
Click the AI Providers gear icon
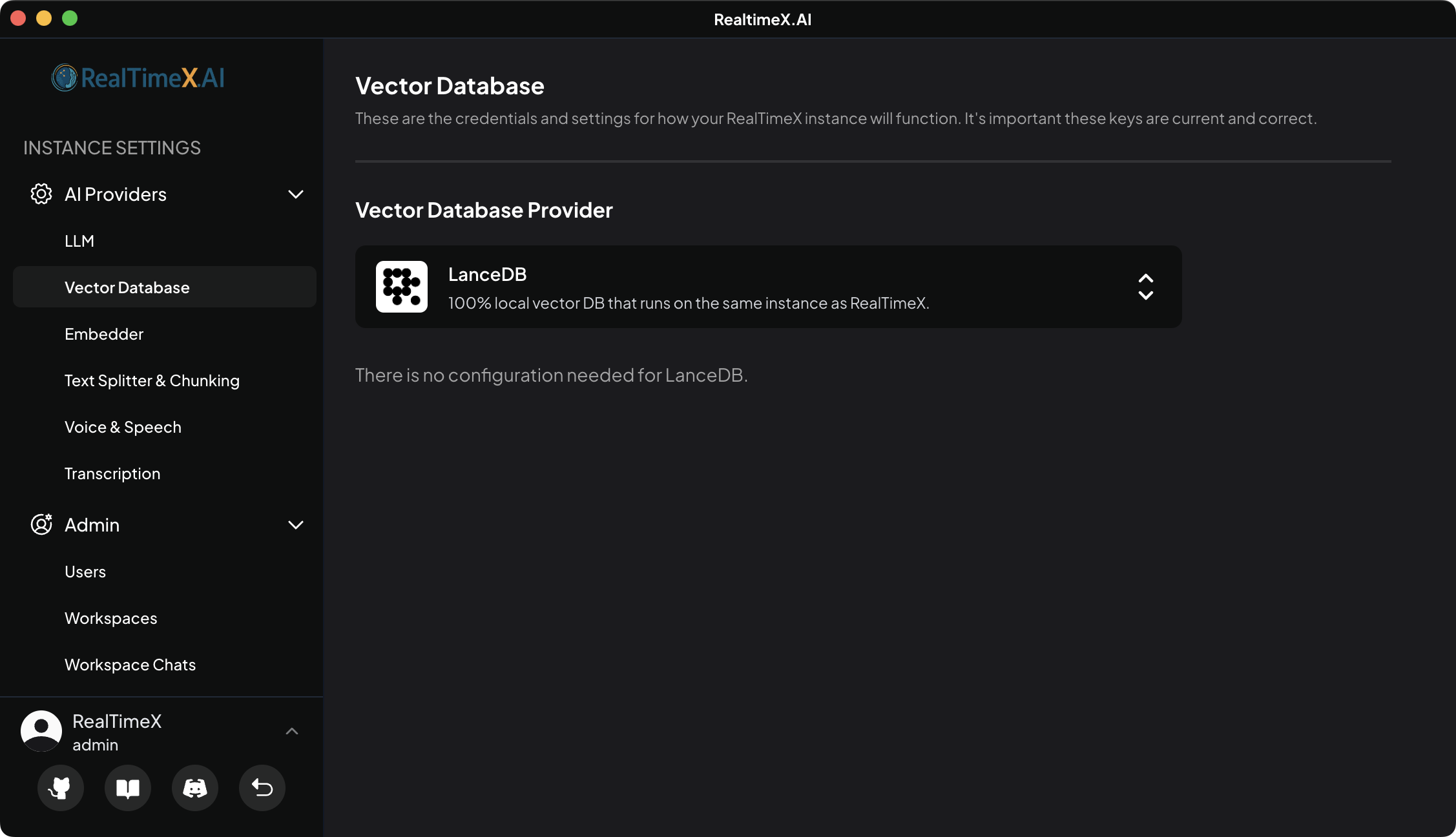[41, 194]
